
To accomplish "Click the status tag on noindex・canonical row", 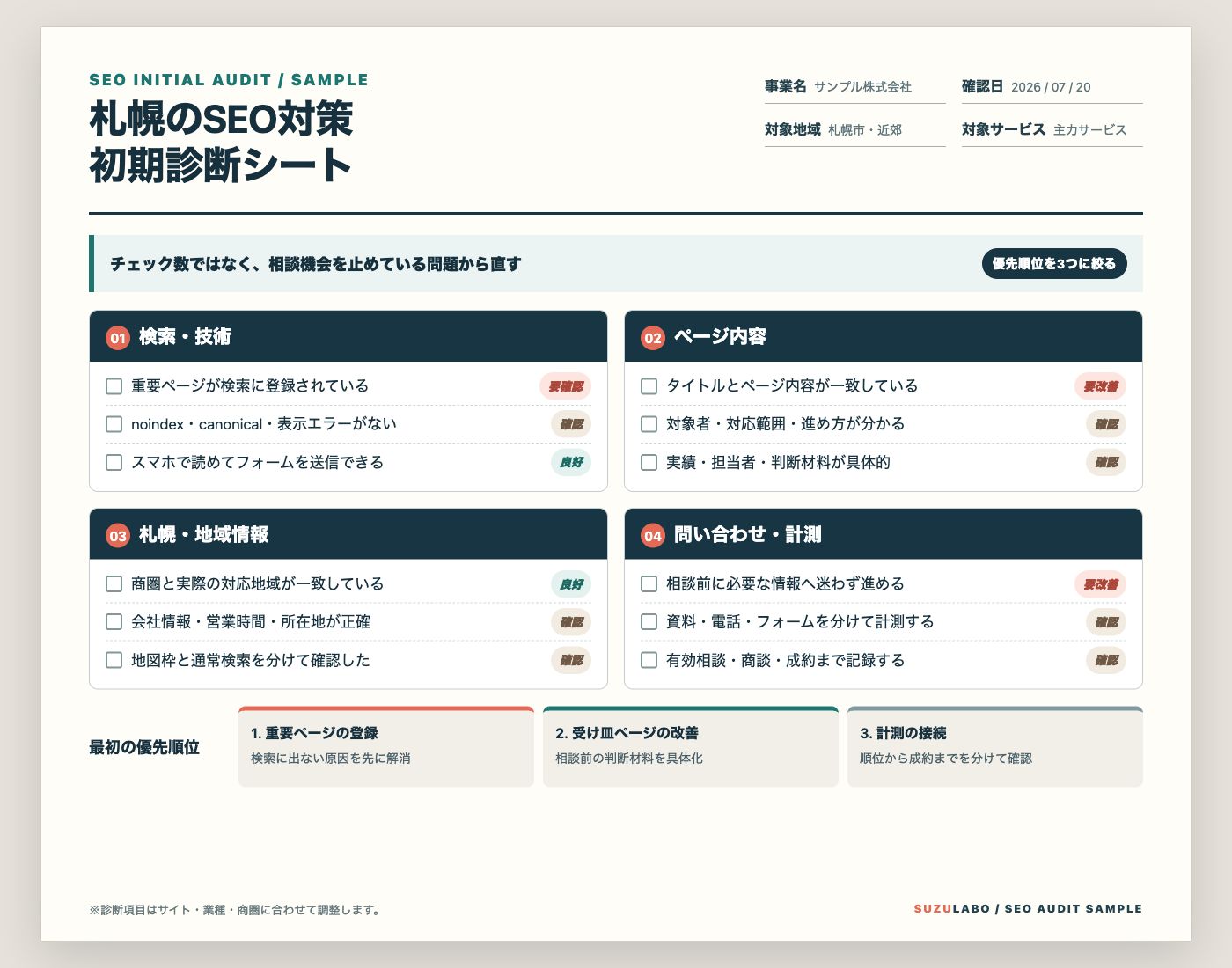I will tap(571, 424).
